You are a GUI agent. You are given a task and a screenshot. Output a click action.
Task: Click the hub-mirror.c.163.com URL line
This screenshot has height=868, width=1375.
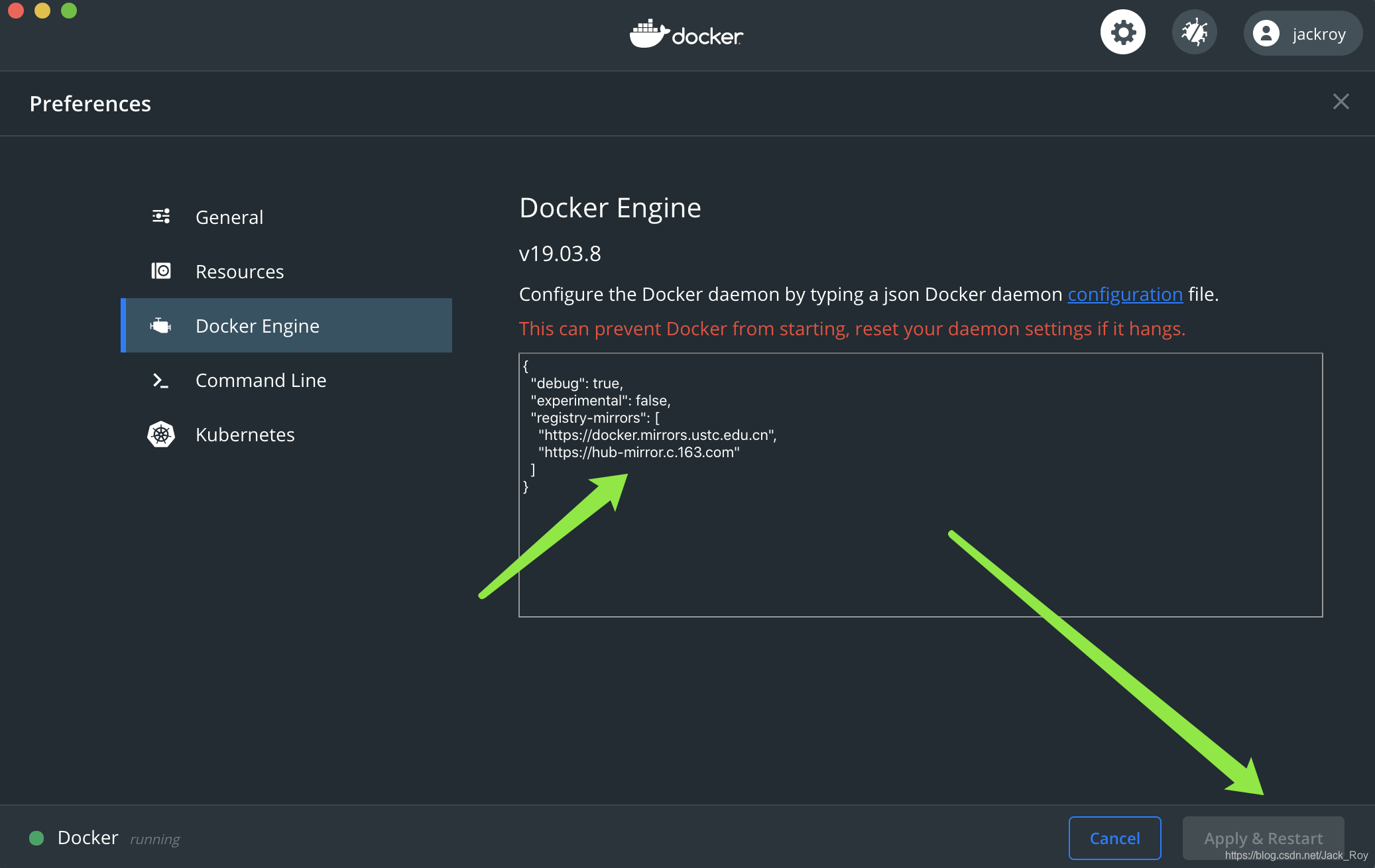tap(639, 453)
